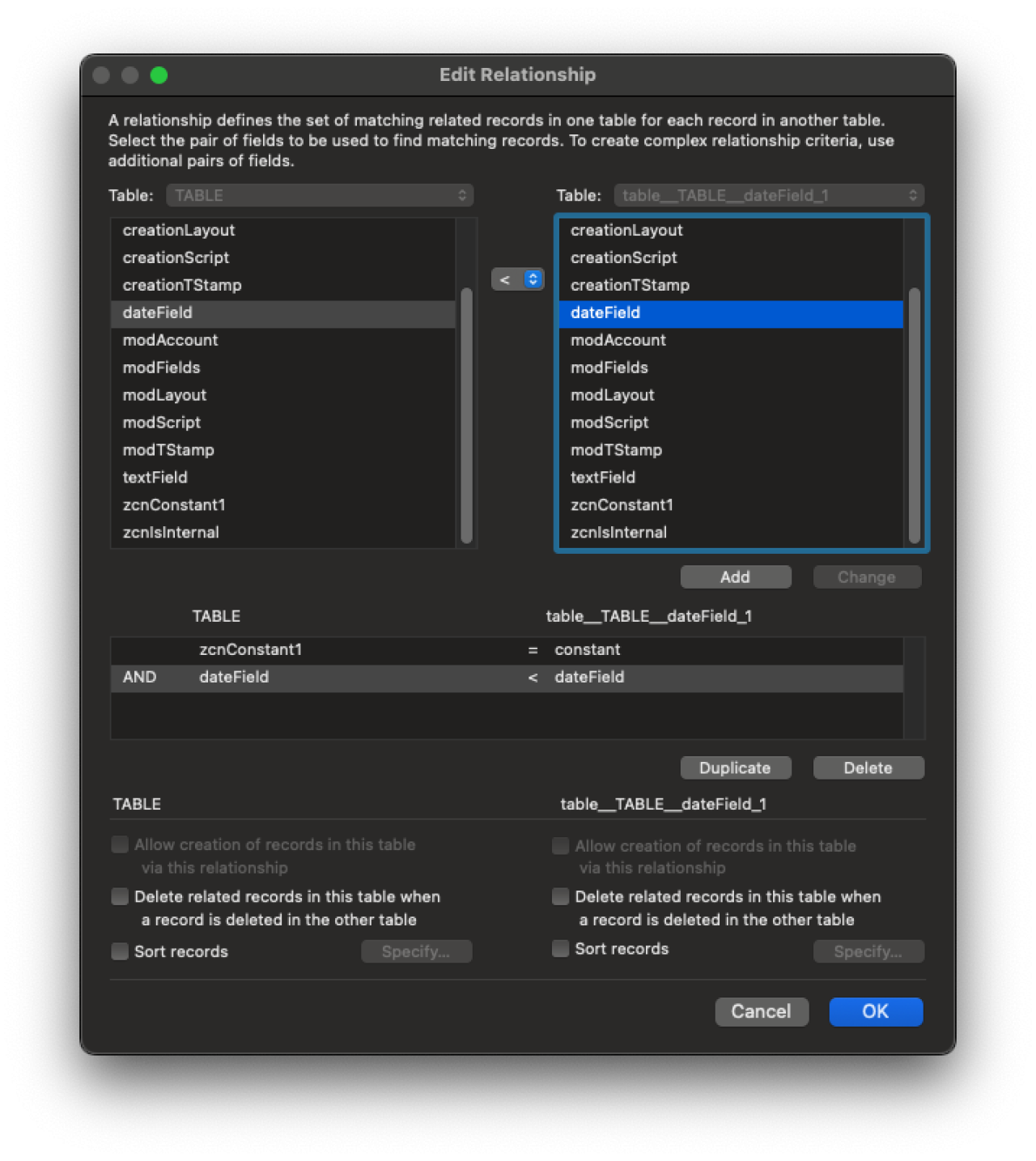Select zcnIsInternal in the left field list
Screen dimensions: 1036x1161
(171, 532)
